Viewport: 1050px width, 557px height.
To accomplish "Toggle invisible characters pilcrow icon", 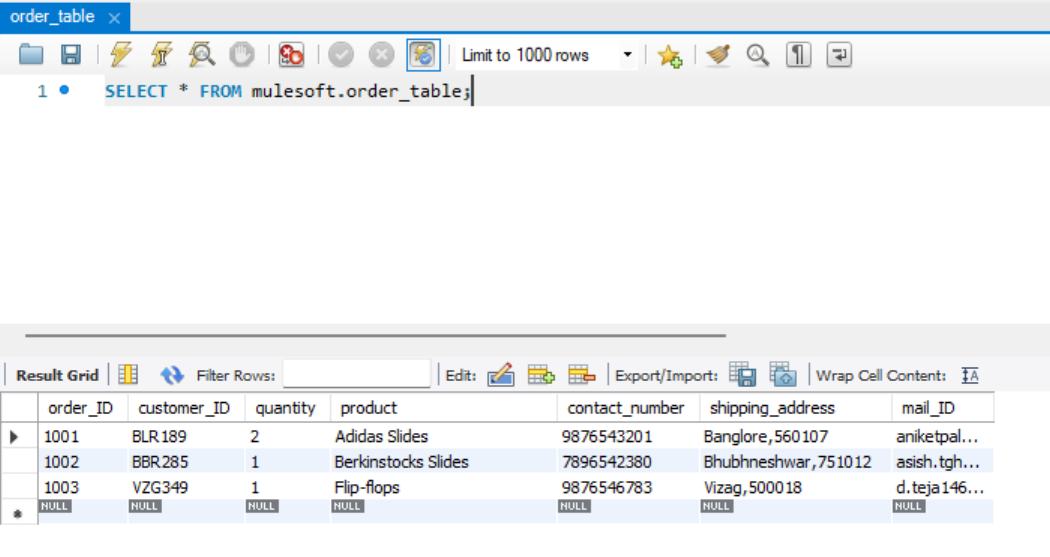I will coord(798,55).
